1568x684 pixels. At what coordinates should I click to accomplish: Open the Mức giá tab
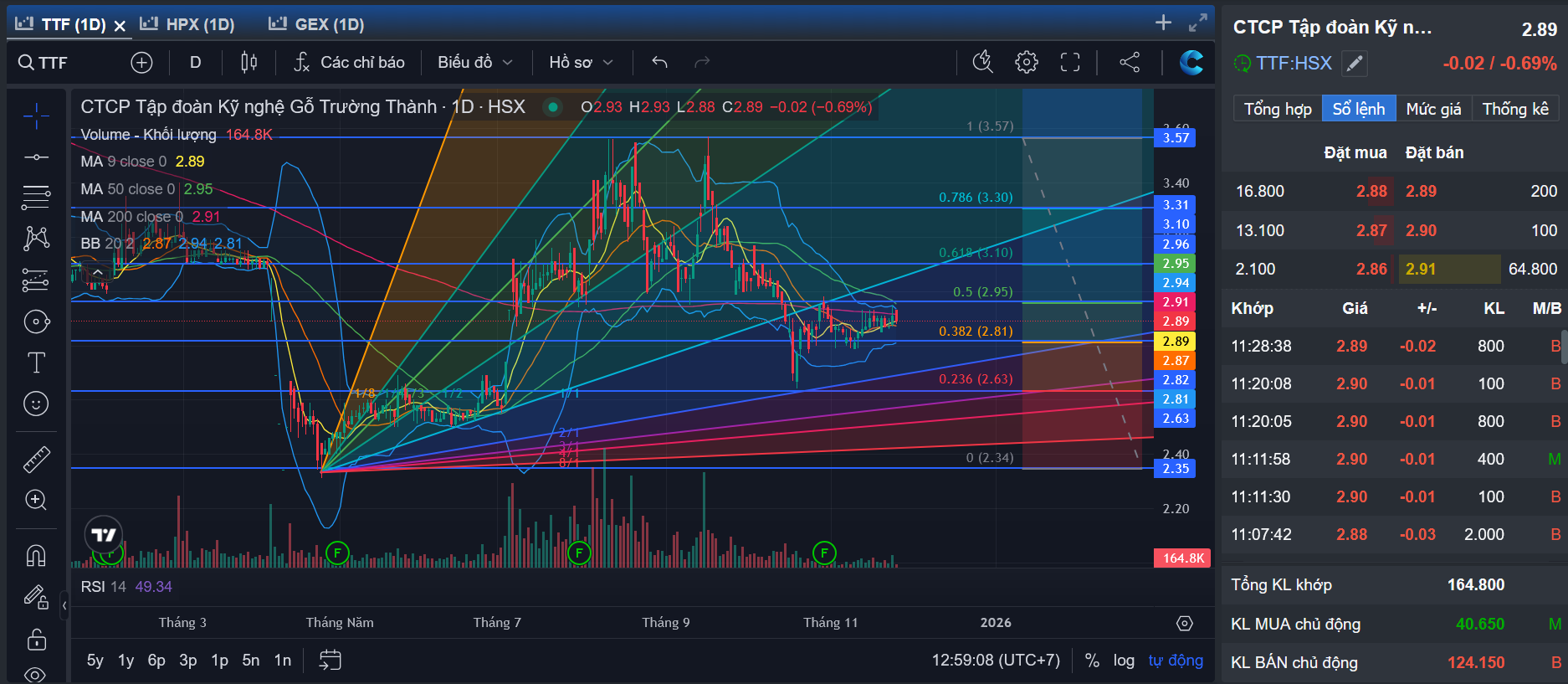1433,109
